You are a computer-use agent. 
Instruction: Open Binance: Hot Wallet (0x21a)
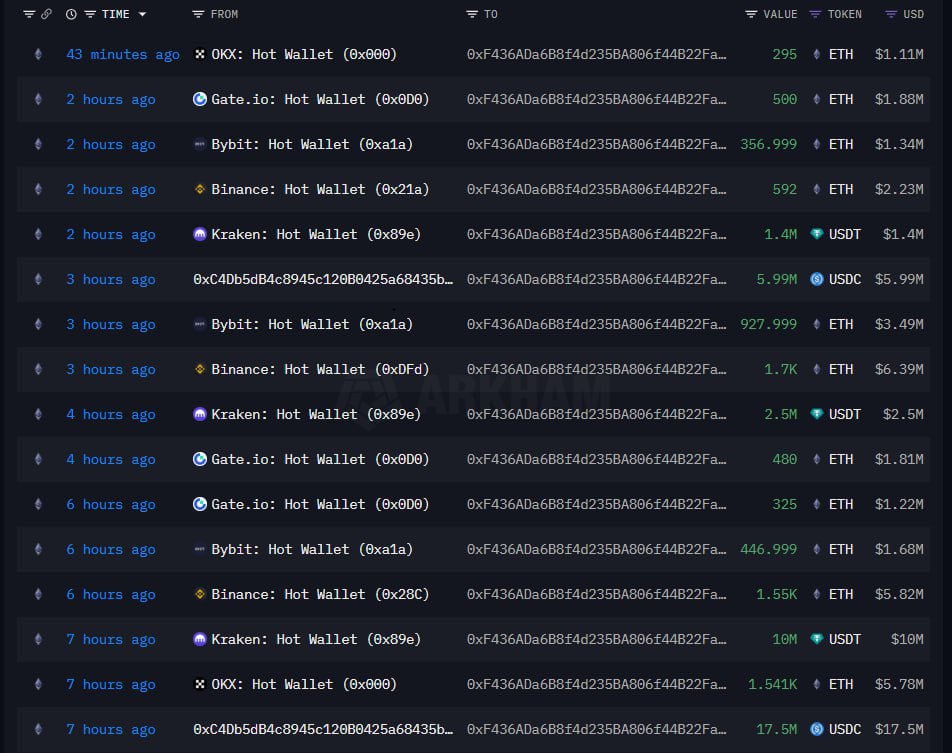tap(320, 189)
